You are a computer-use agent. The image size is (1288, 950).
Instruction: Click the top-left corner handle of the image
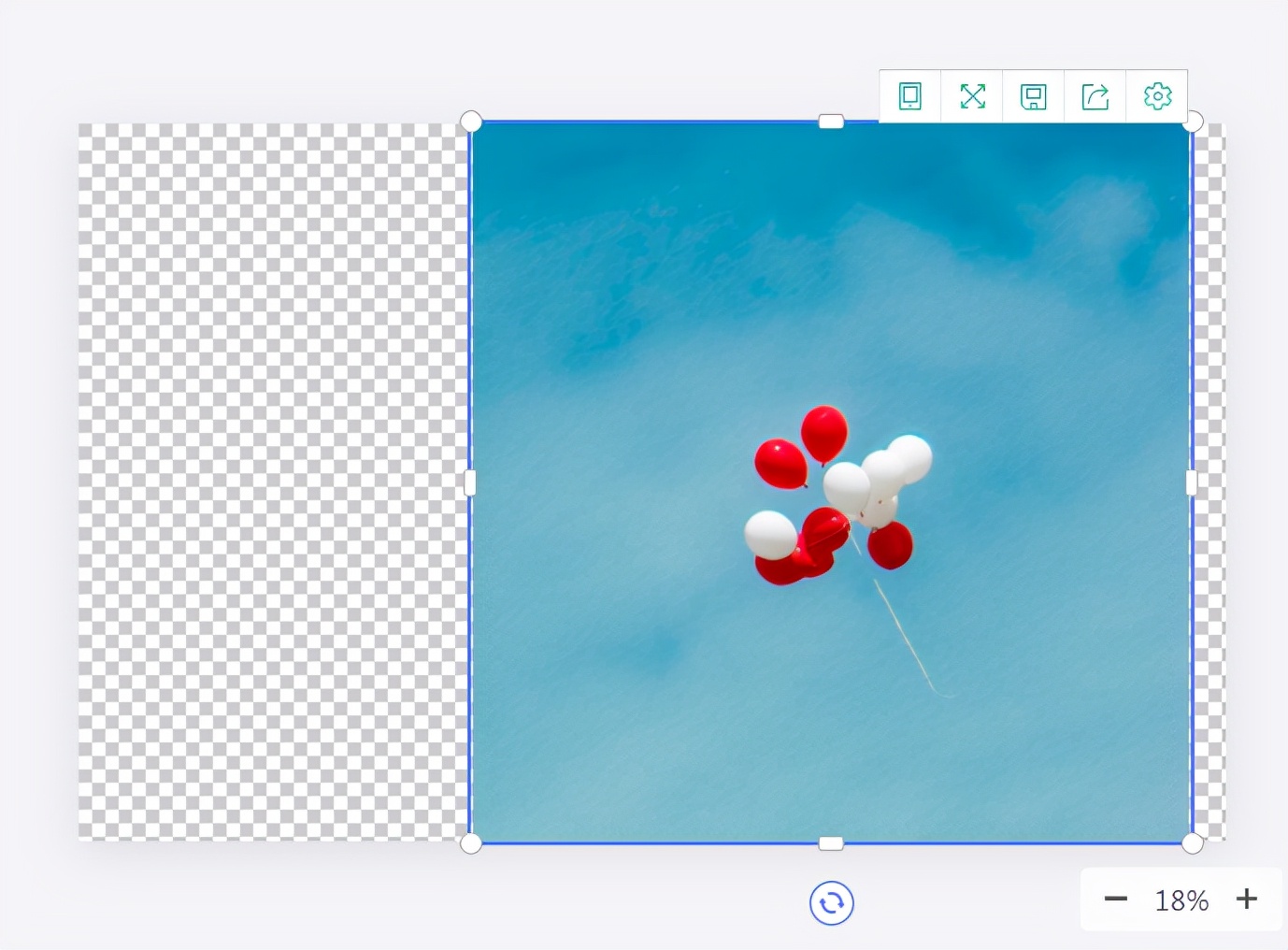point(471,122)
